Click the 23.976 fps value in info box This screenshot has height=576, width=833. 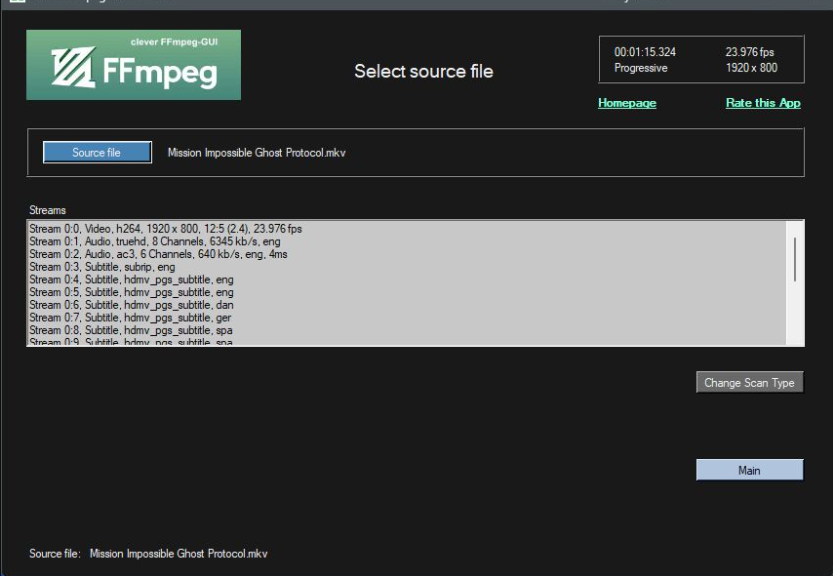pos(750,52)
